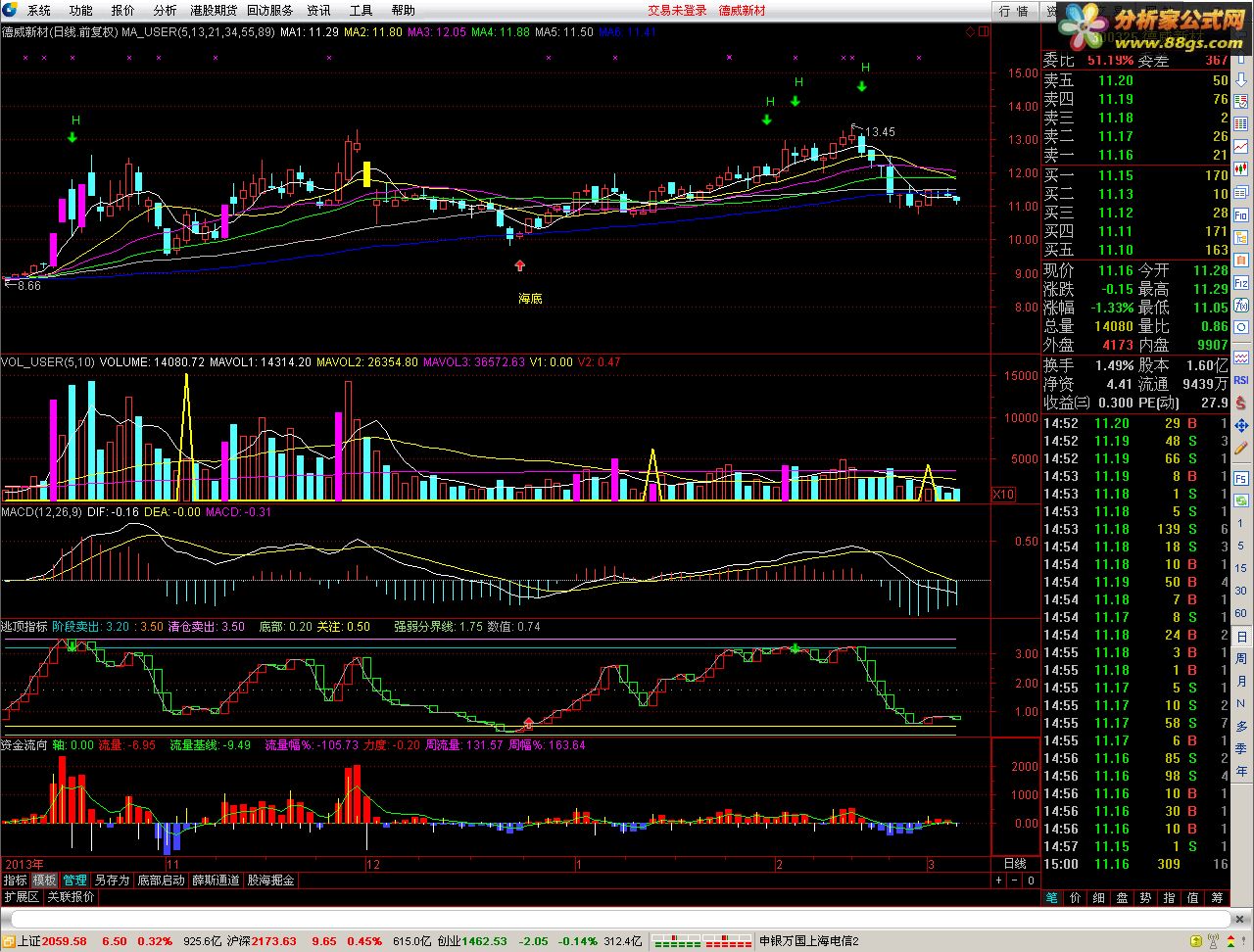Viewport: 1254px width, 952px height.
Task: Click the red diamond icon above chart
Action: coord(970,31)
